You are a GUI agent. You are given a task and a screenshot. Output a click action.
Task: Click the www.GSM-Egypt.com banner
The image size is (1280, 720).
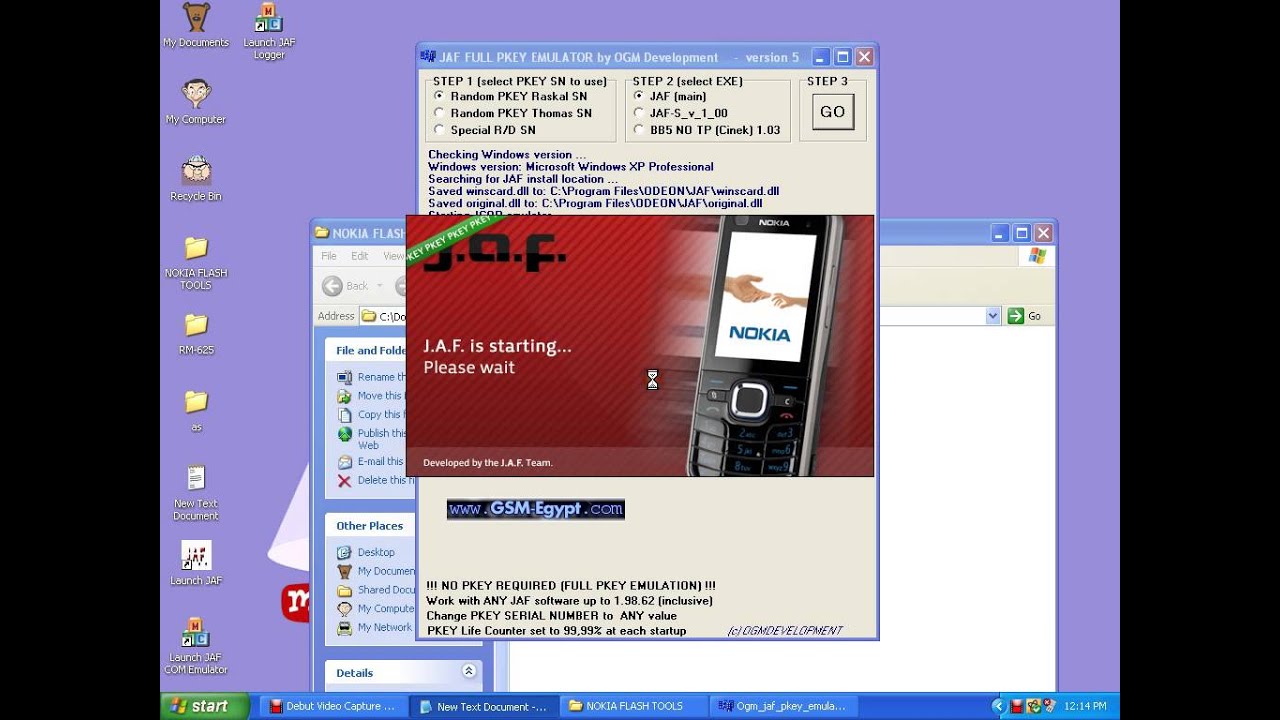point(536,509)
